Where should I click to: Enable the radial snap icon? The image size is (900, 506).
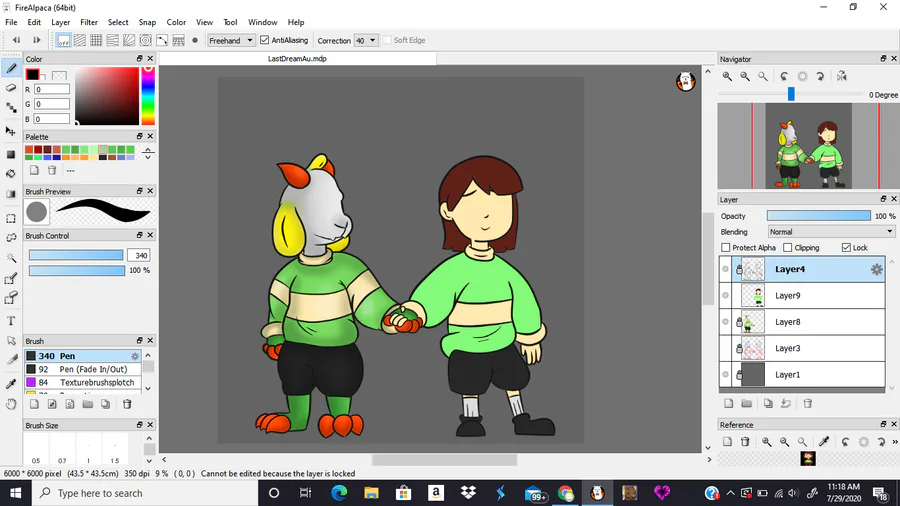click(x=129, y=40)
